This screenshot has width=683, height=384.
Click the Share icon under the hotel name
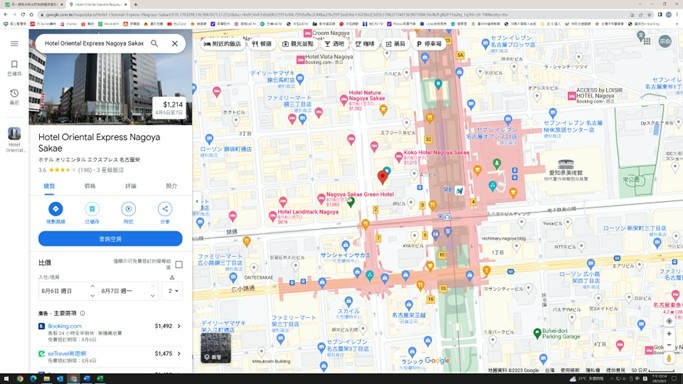pos(165,209)
